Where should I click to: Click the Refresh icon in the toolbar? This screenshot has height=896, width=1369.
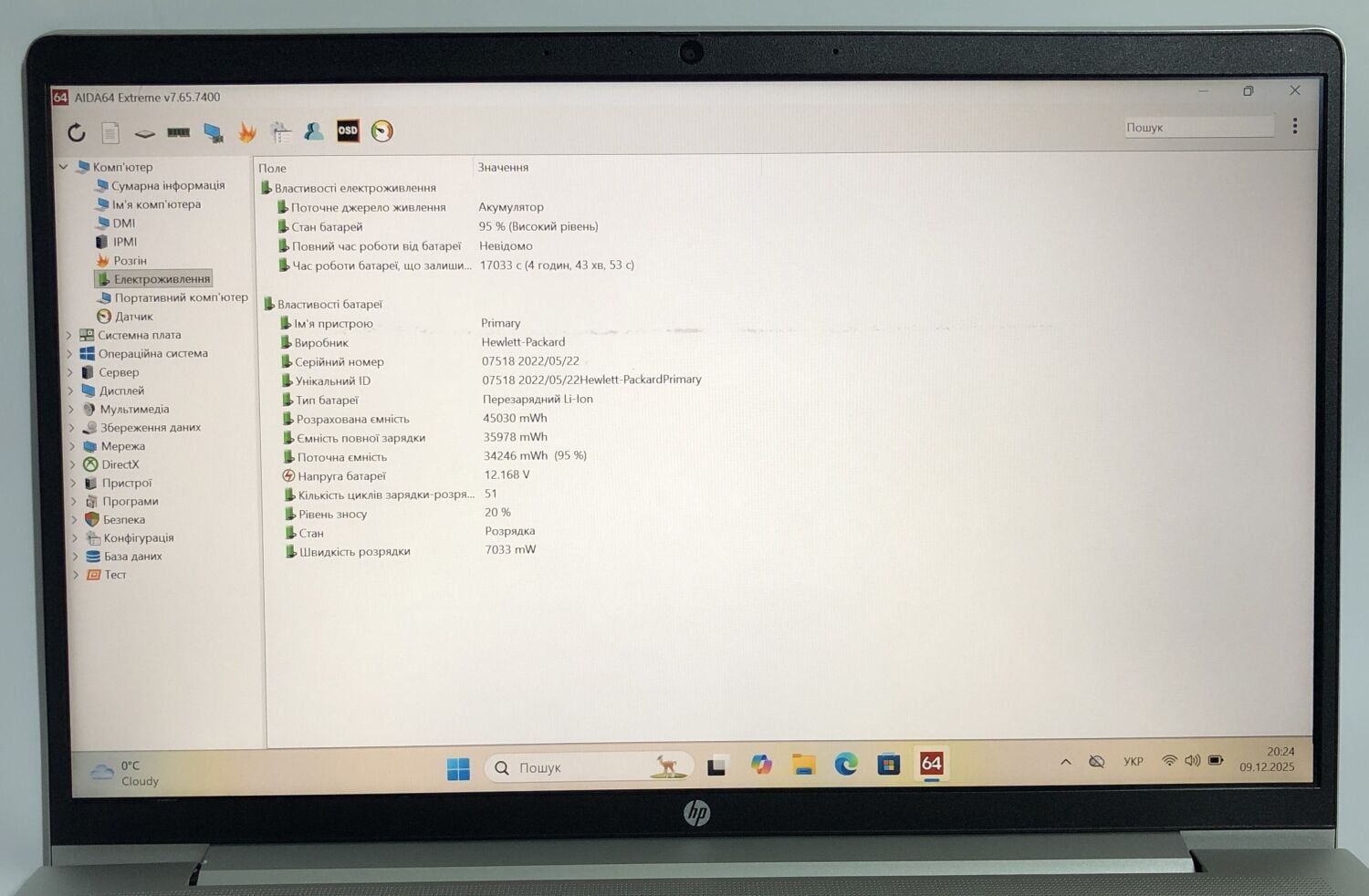(77, 133)
